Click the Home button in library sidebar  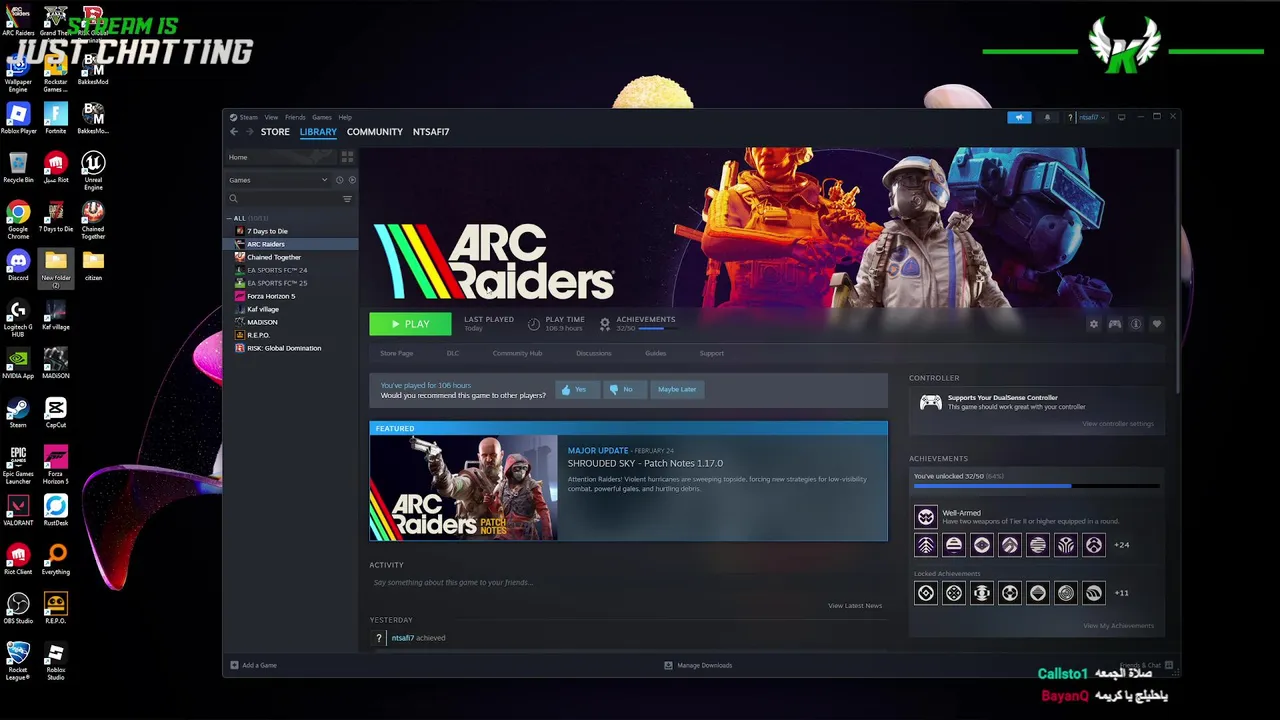(x=280, y=157)
